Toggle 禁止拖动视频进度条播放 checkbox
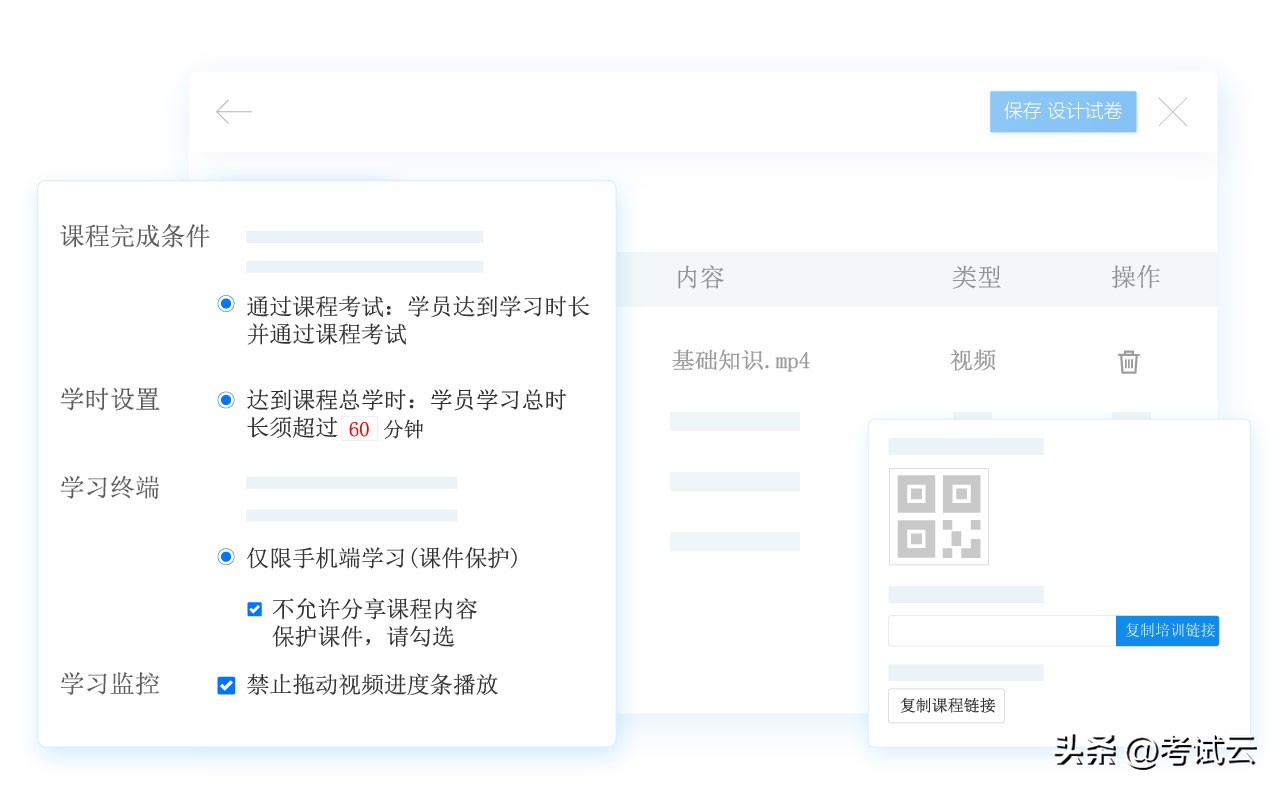Screen dimensions: 1280x790 226,685
